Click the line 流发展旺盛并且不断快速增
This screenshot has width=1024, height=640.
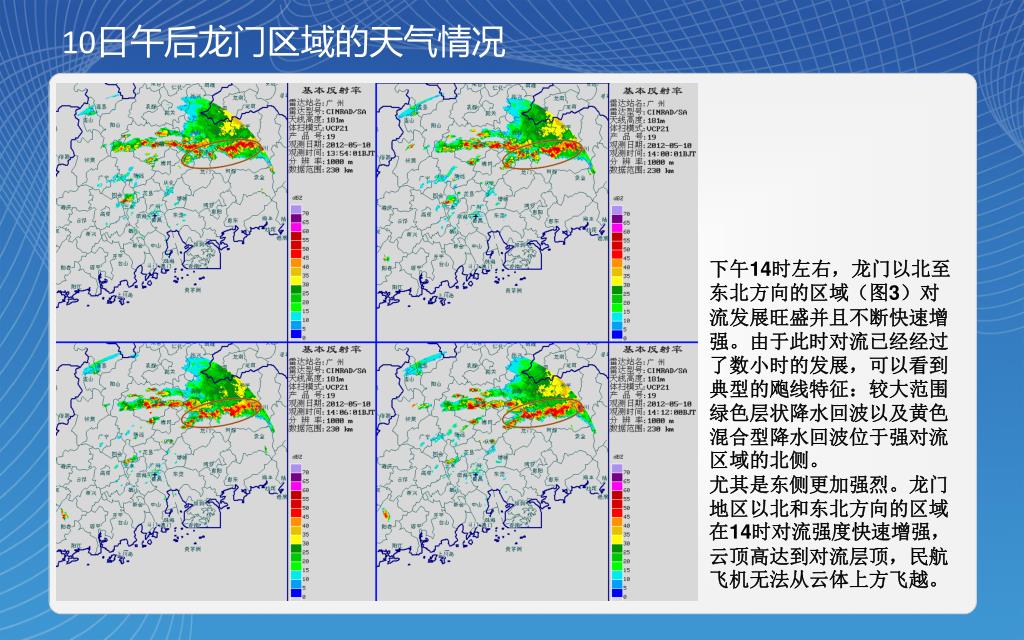829,317
